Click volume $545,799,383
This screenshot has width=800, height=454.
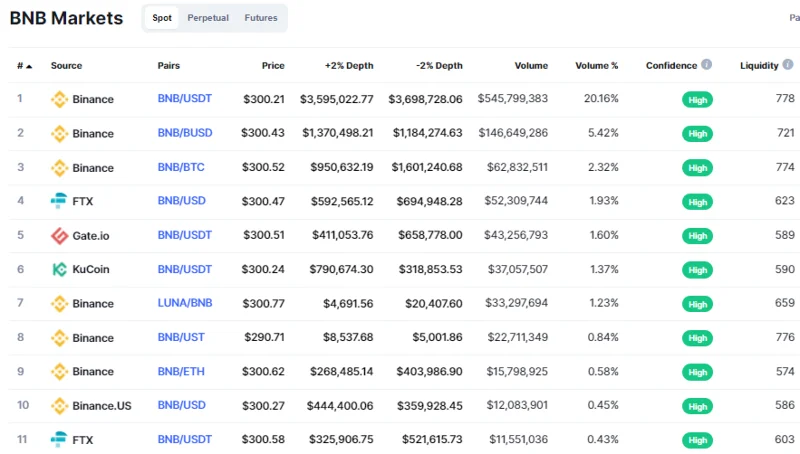pos(513,98)
